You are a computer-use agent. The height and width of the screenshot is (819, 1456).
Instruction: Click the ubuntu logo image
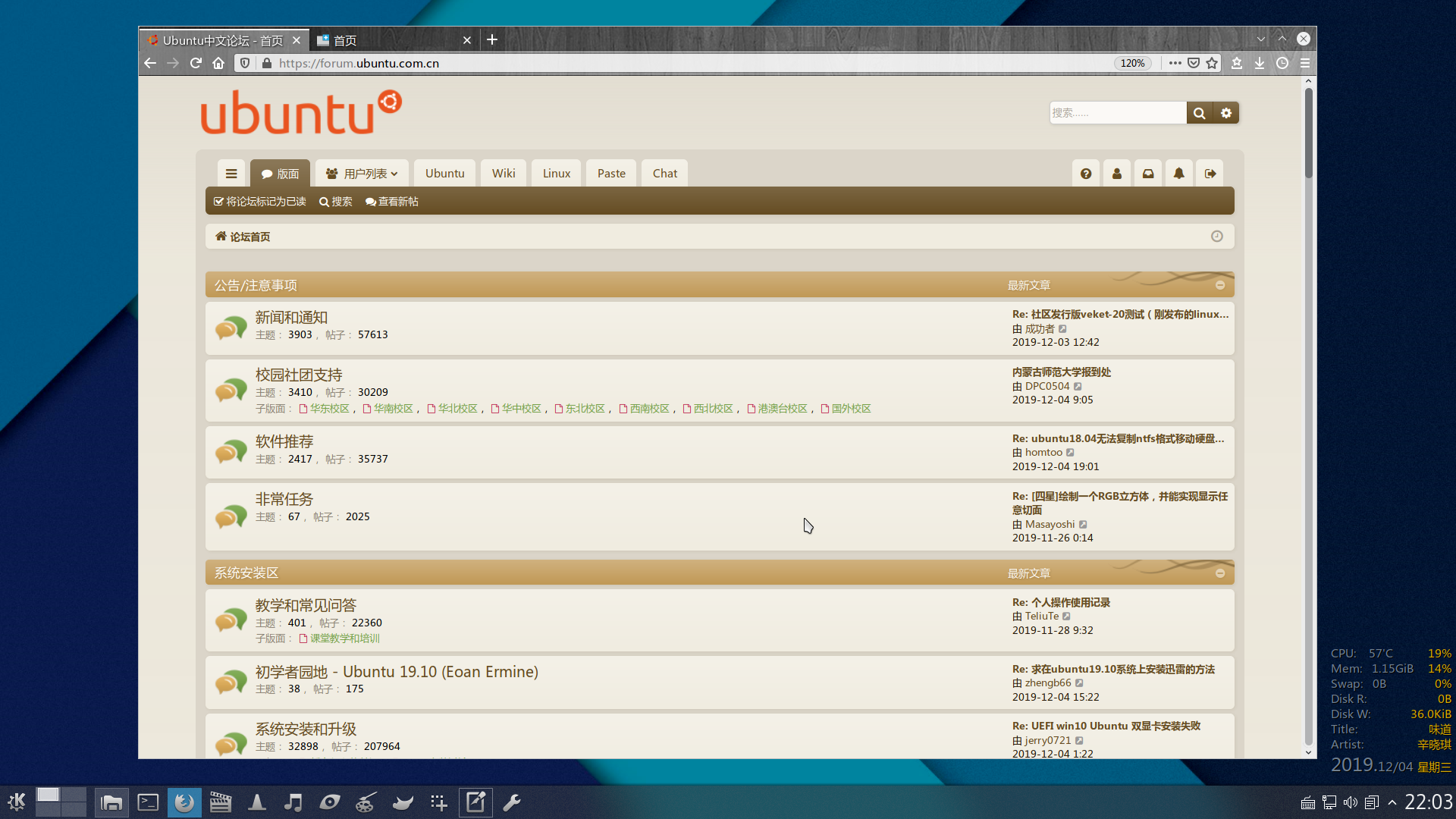point(301,112)
